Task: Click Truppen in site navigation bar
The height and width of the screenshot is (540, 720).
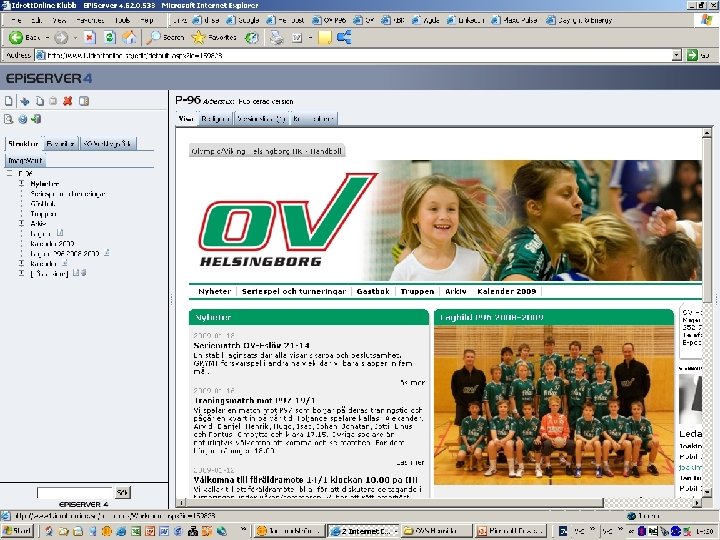Action: click(417, 291)
